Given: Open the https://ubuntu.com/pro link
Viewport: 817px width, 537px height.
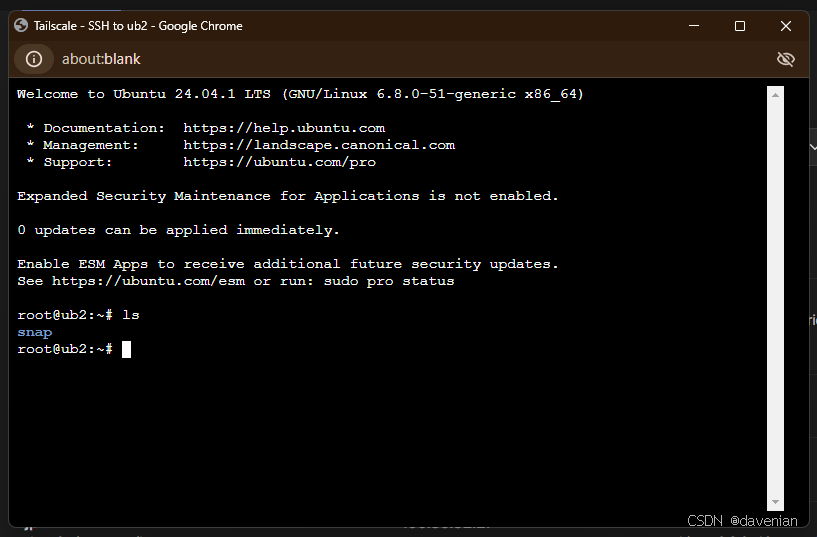Looking at the screenshot, I should [279, 162].
